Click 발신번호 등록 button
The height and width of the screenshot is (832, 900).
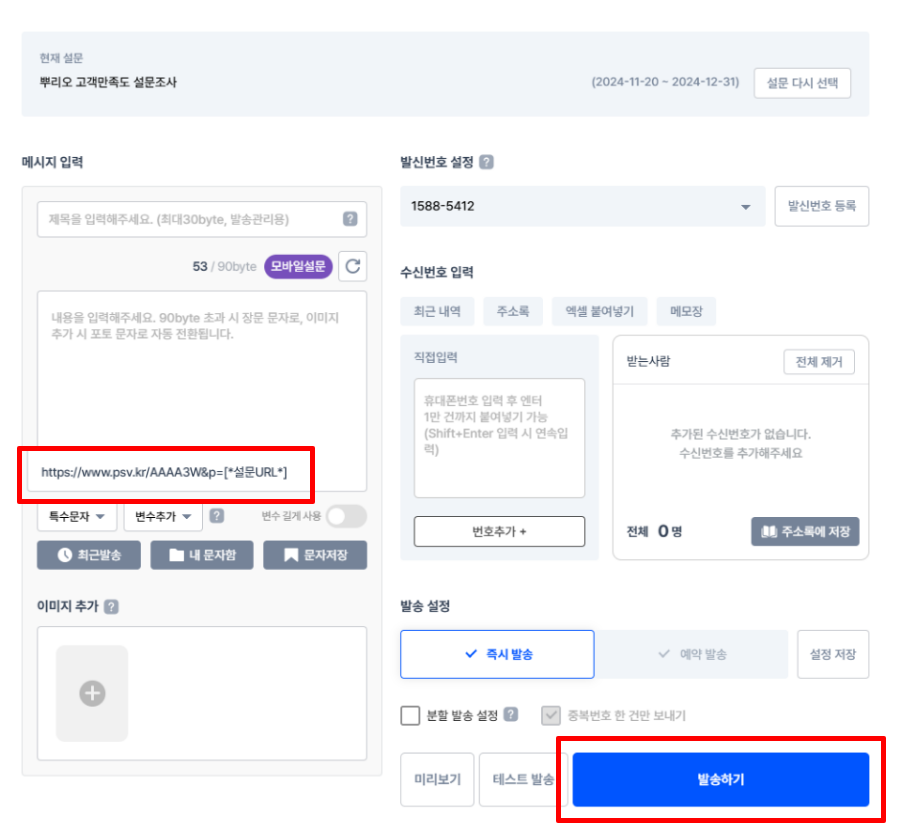(821, 206)
